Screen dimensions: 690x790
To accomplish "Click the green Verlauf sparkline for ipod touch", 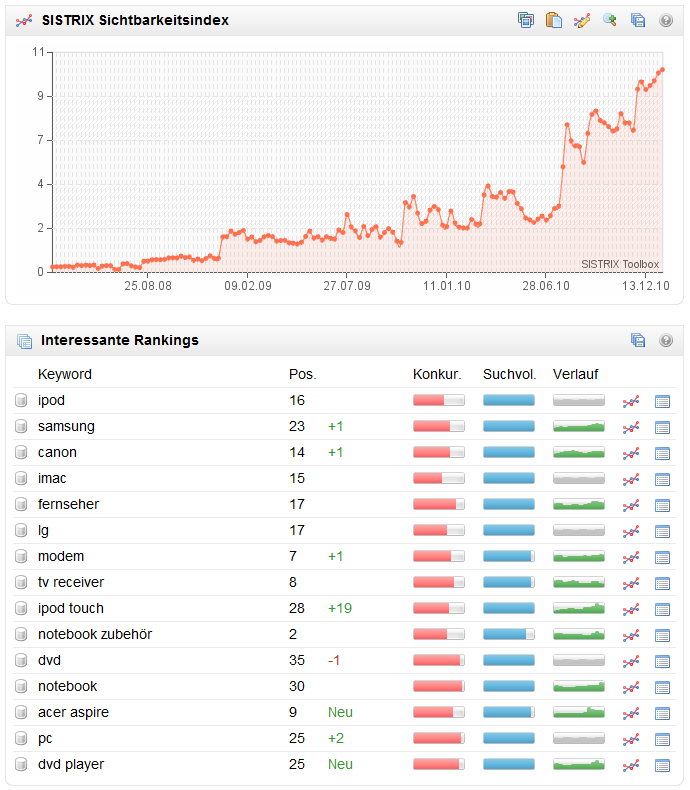I will 579,608.
